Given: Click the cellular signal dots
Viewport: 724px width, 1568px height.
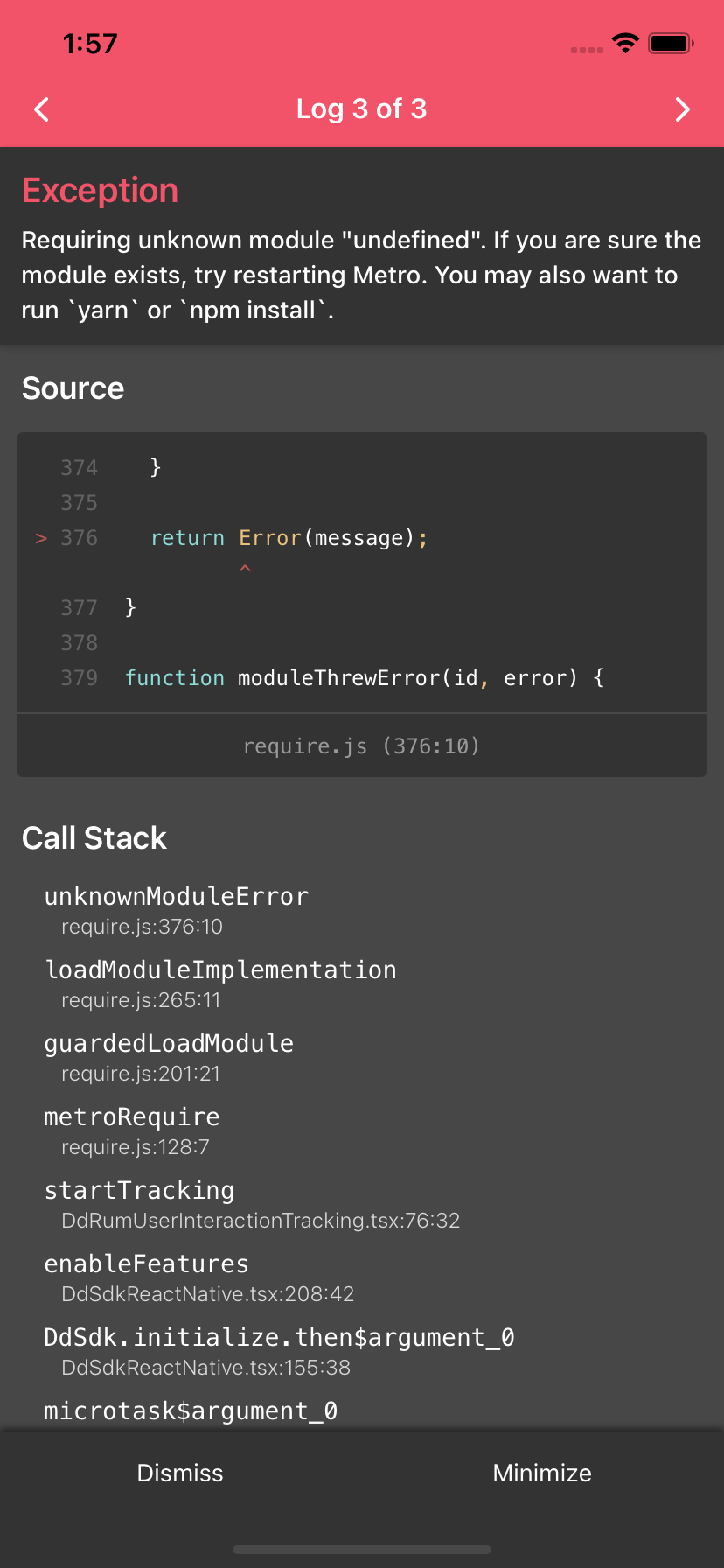Looking at the screenshot, I should pos(584,50).
